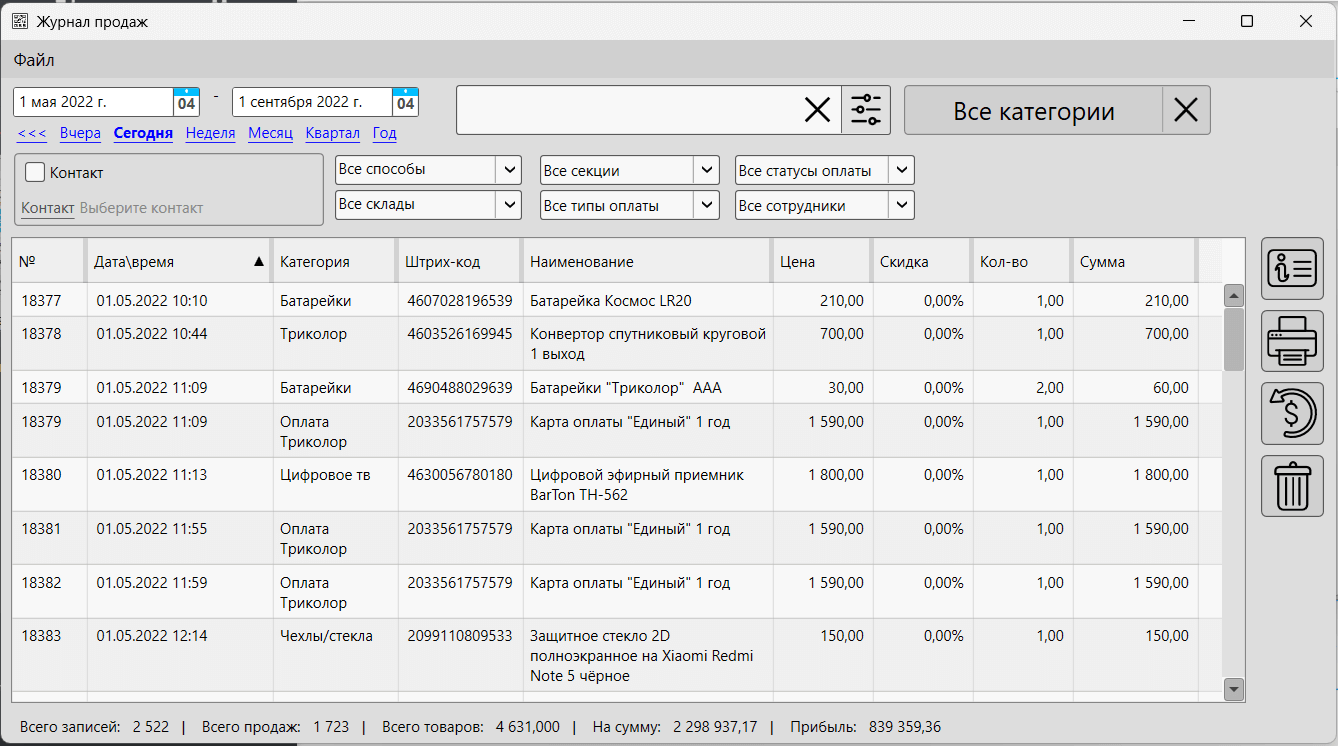Open the Все статусы оплаты dropdown
This screenshot has width=1338, height=746.
pos(901,170)
